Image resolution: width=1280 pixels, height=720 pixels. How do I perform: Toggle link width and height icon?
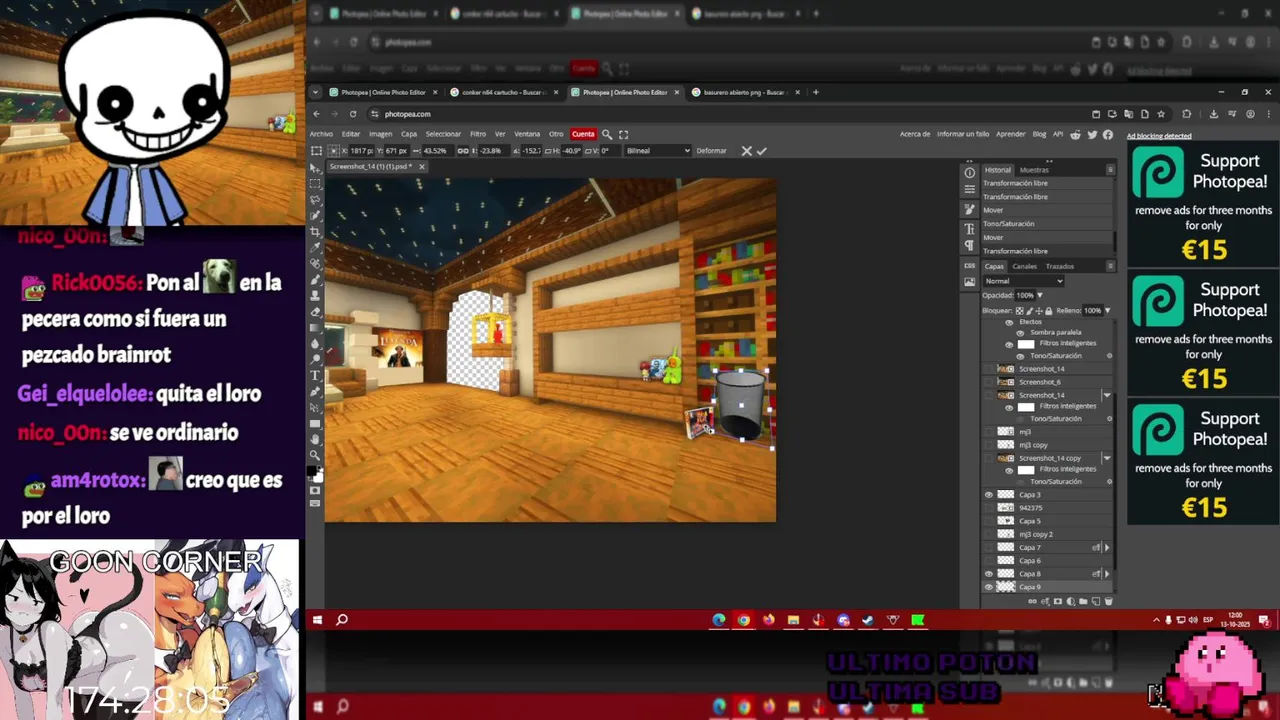(x=462, y=151)
